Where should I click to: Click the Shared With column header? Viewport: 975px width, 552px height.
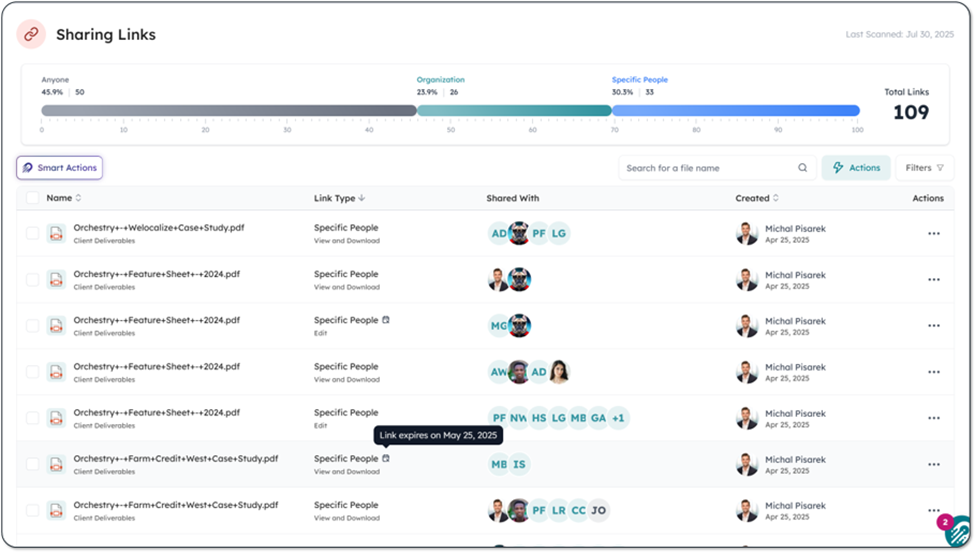click(x=512, y=198)
